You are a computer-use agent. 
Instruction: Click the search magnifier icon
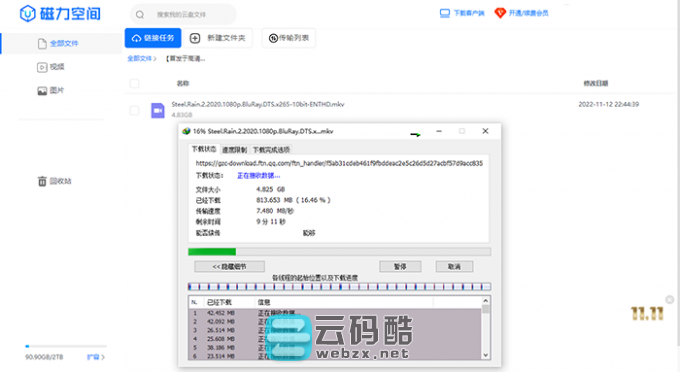pyautogui.click(x=140, y=15)
